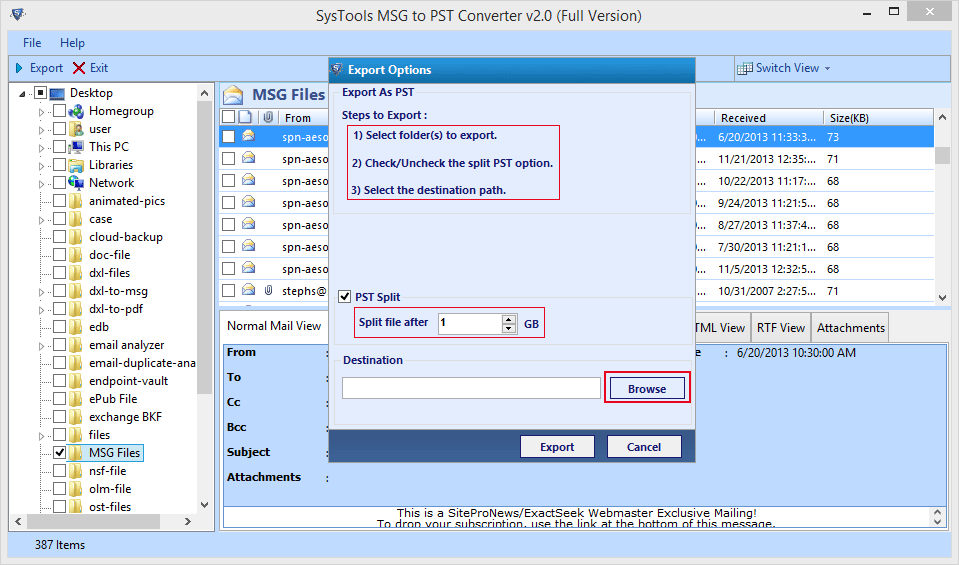Click the Network icon in tree
This screenshot has width=959, height=565.
tap(75, 183)
